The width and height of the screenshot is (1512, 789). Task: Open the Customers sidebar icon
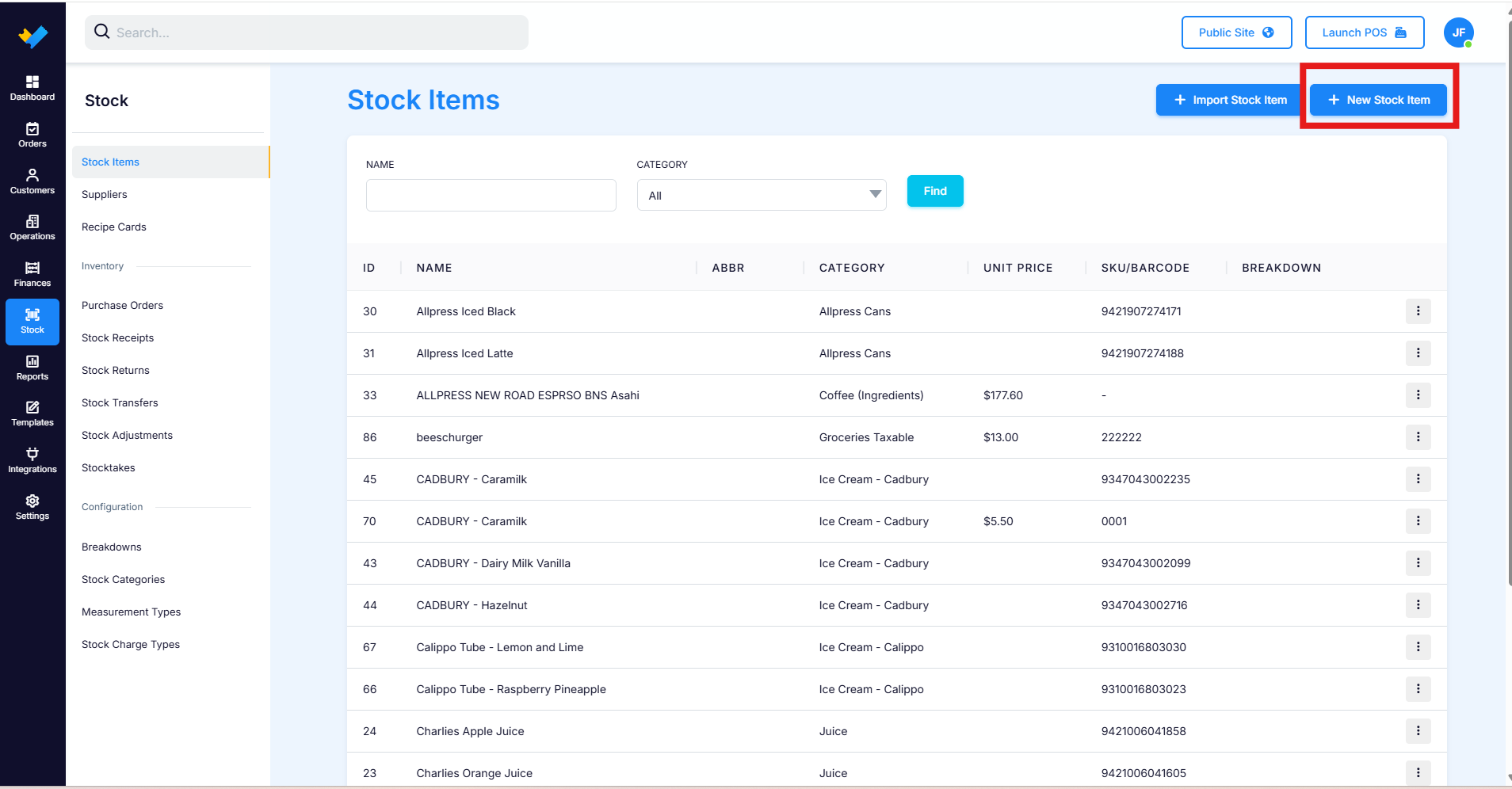click(x=32, y=181)
